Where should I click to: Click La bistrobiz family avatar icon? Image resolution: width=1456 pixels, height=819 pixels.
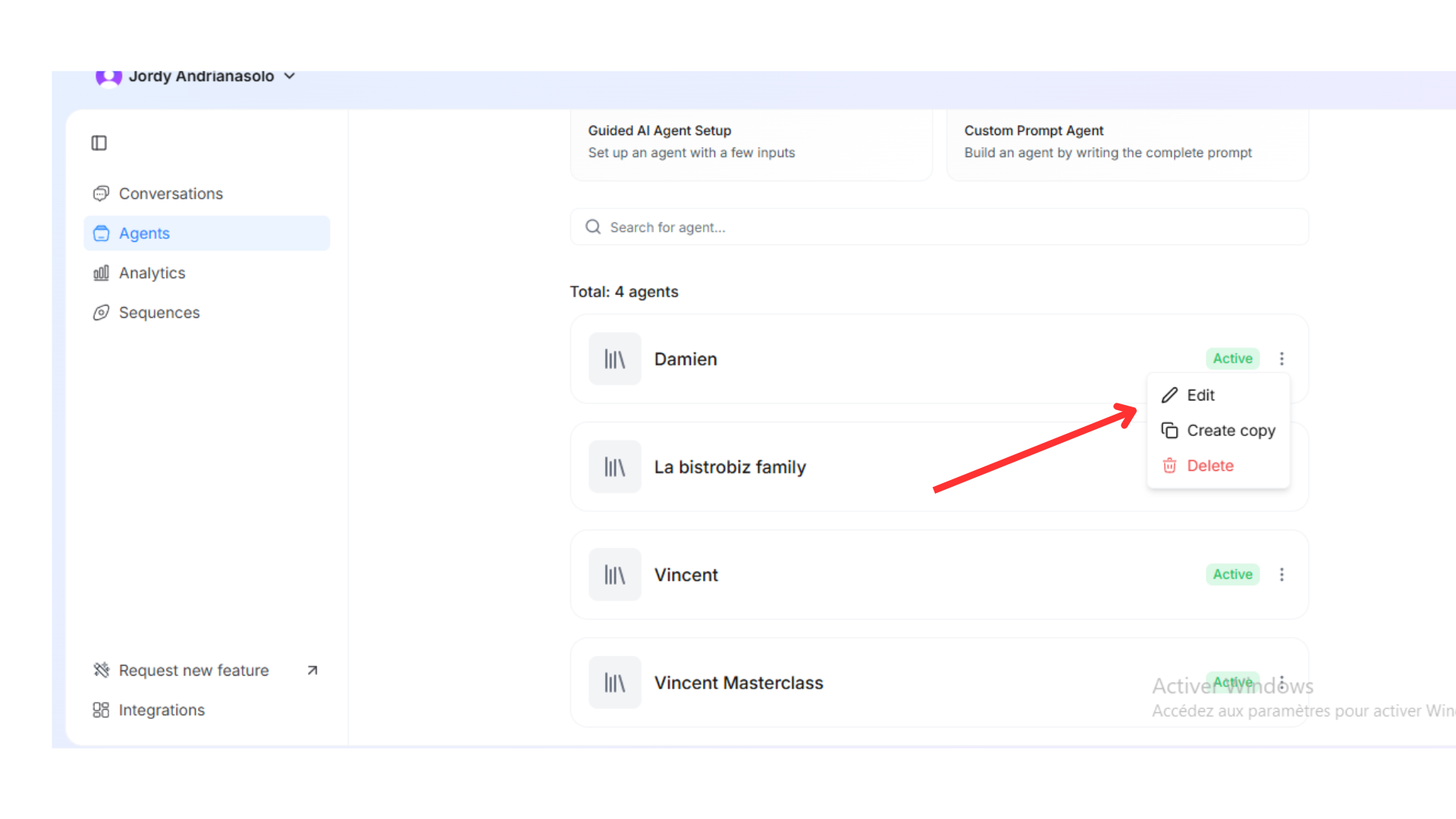coord(615,467)
